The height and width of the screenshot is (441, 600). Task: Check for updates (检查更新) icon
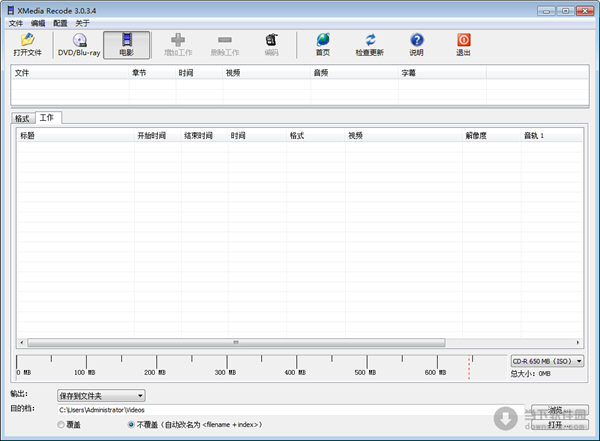tap(369, 44)
